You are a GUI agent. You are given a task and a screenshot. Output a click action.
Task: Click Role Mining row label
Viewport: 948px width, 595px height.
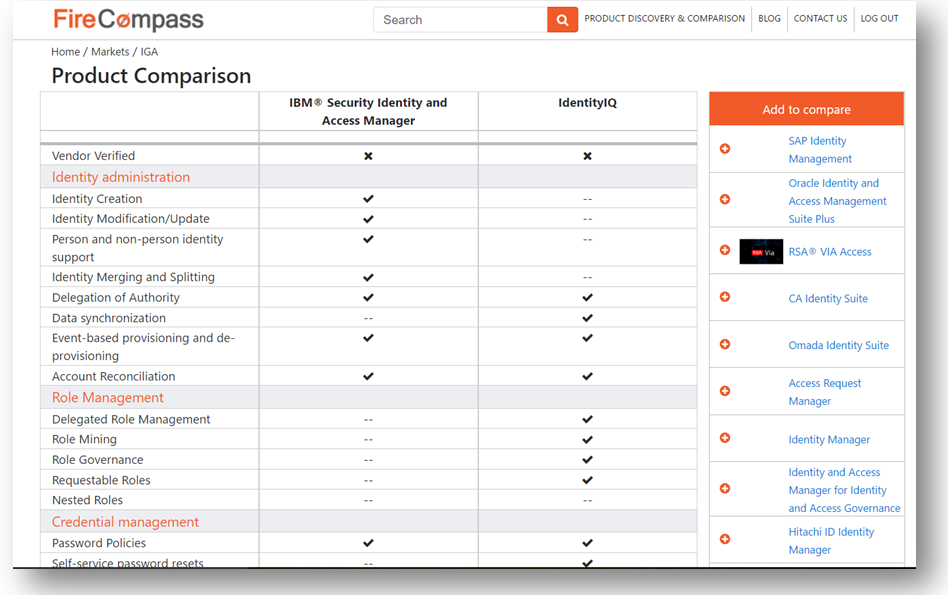click(x=84, y=440)
